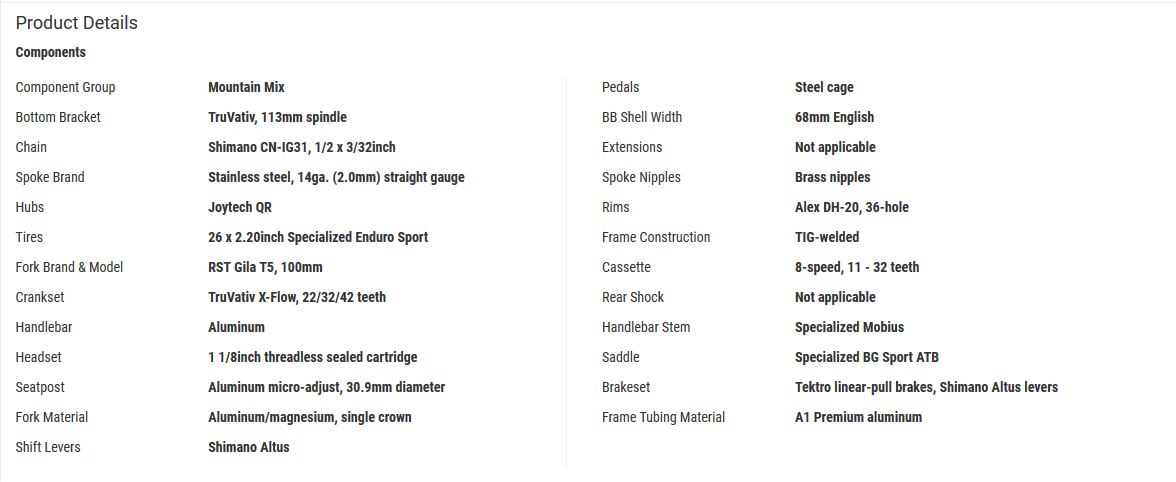Screen dimensions: 1176x482
Task: Click the Product Details heading
Action: click(76, 23)
